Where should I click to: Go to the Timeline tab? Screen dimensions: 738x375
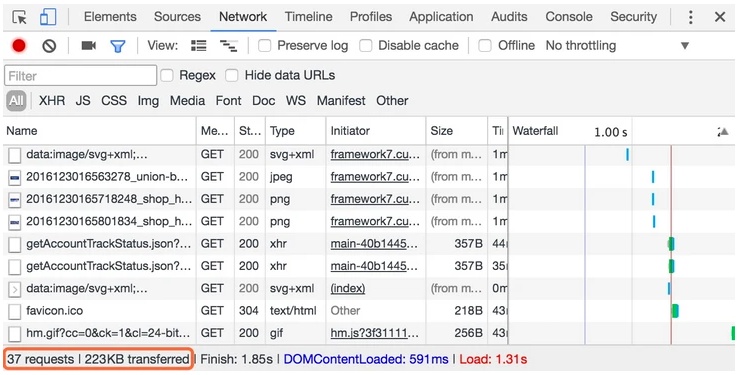(x=308, y=16)
